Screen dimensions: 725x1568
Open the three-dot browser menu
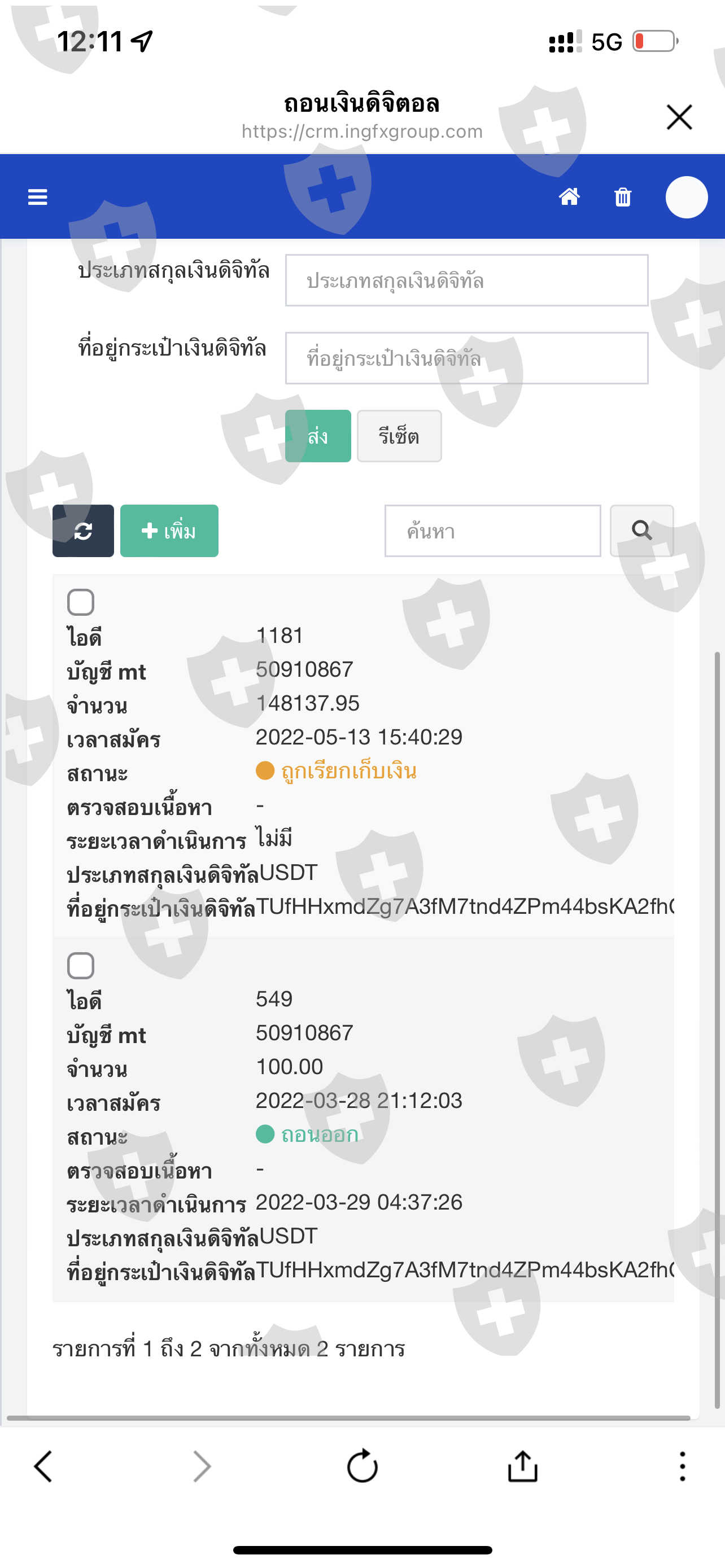point(683,1466)
